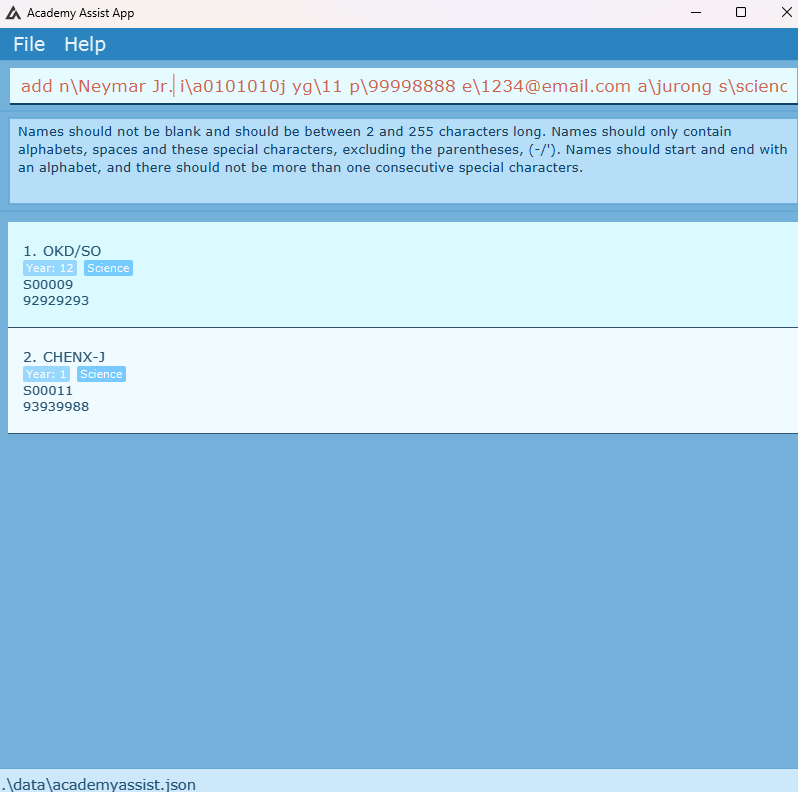Image resolution: width=798 pixels, height=792 pixels.
Task: Click the command input field
Action: pos(403,86)
